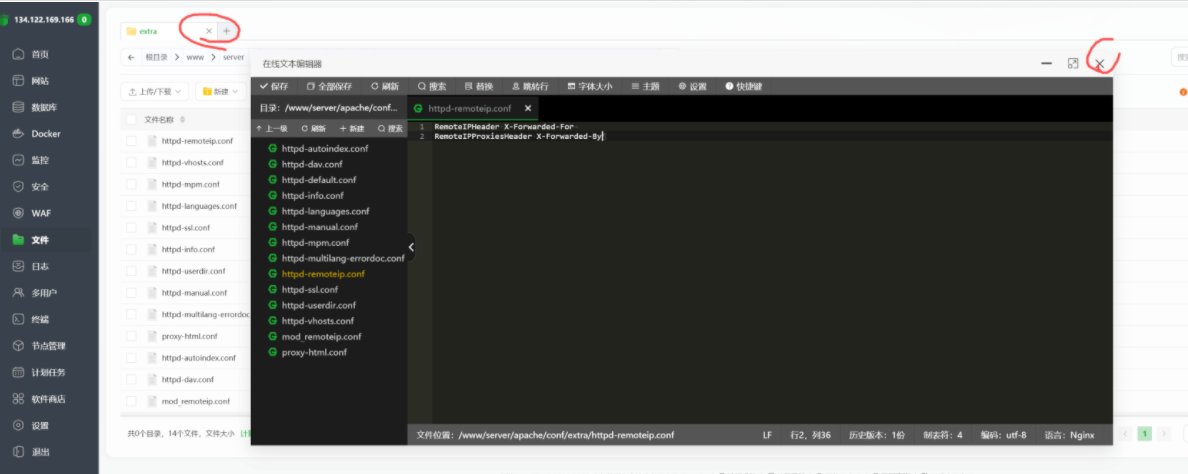Go to www in the breadcrumb

(x=195, y=58)
